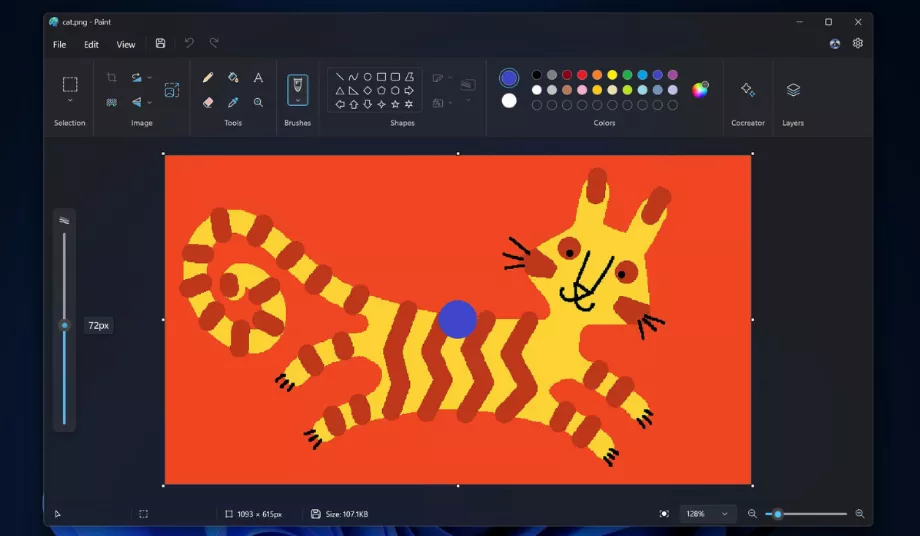The height and width of the screenshot is (536, 920).
Task: Expand the Rotate options arrow
Action: (x=150, y=77)
